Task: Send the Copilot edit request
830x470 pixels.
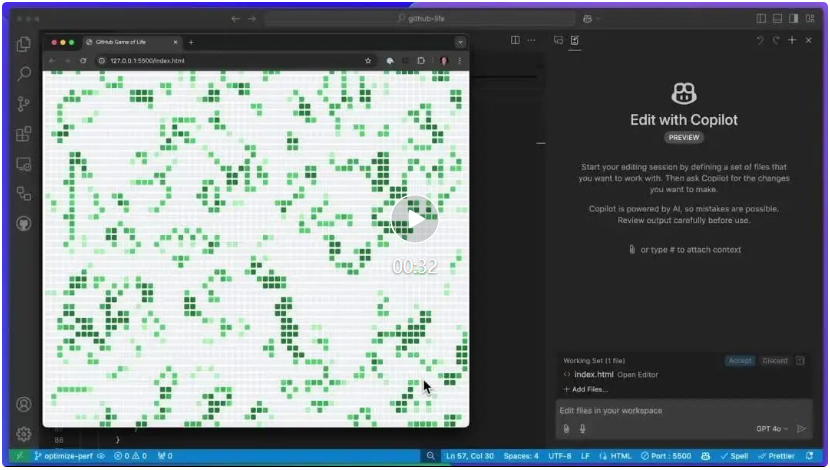Action: click(x=801, y=429)
